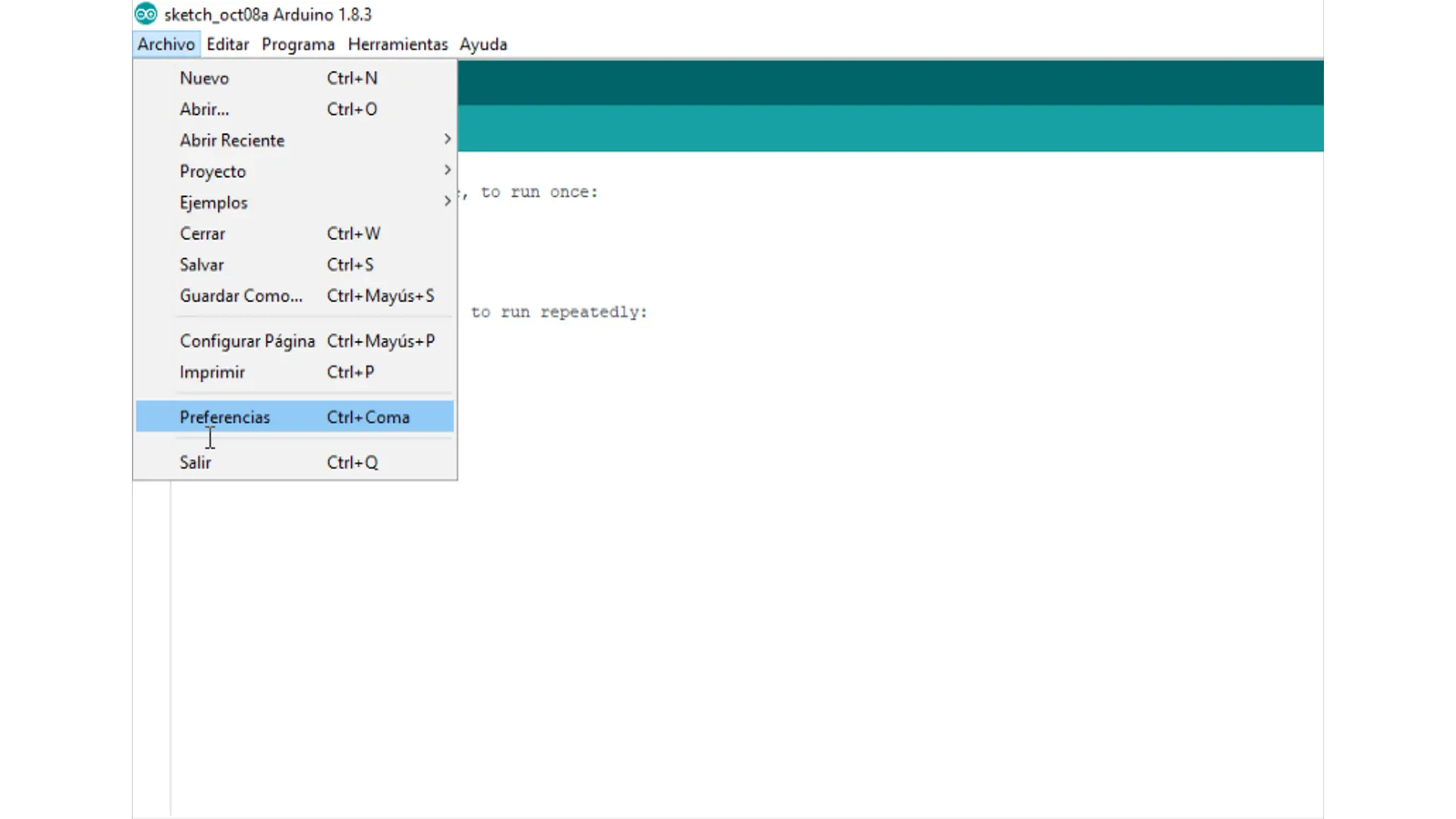Expand the Abrir Reciente submenu
Viewport: 1456px width, 819px height.
(x=295, y=140)
